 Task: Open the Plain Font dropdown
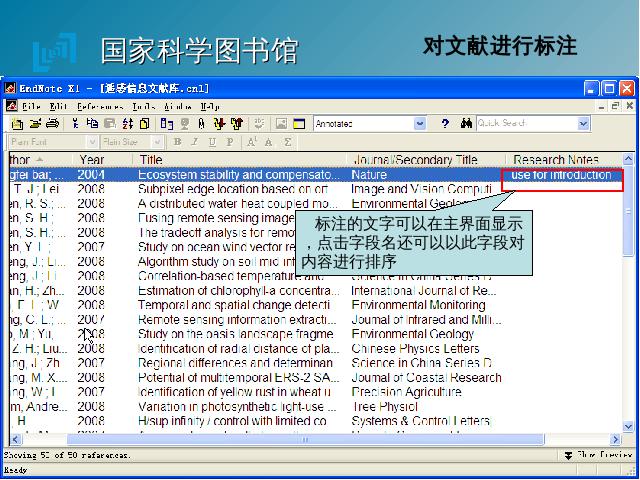87,142
